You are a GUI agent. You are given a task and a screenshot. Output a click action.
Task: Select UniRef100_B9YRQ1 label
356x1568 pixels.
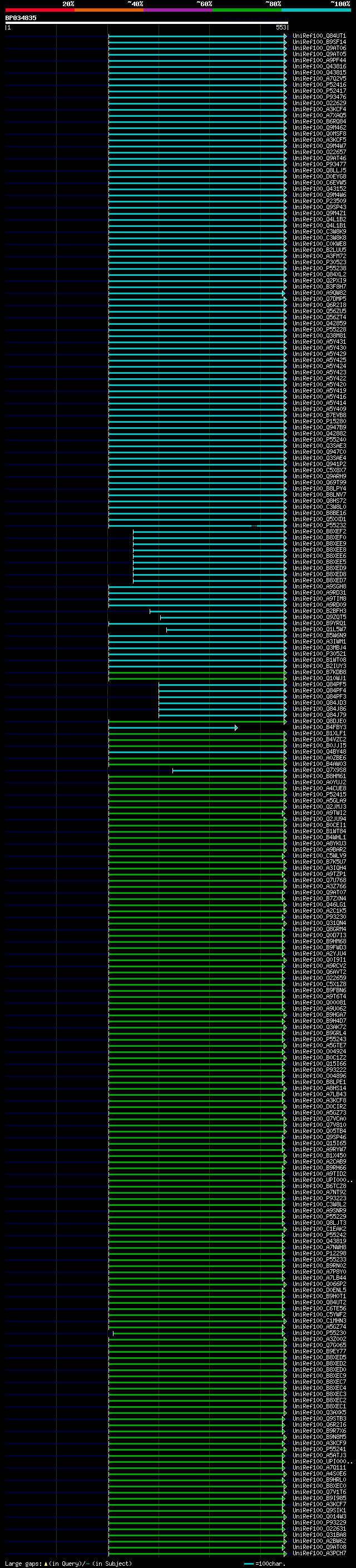[319, 624]
